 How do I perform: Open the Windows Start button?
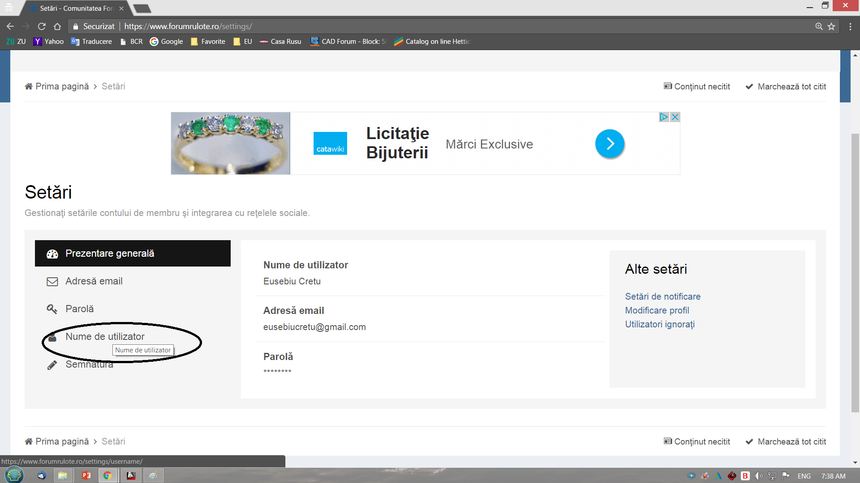click(14, 475)
